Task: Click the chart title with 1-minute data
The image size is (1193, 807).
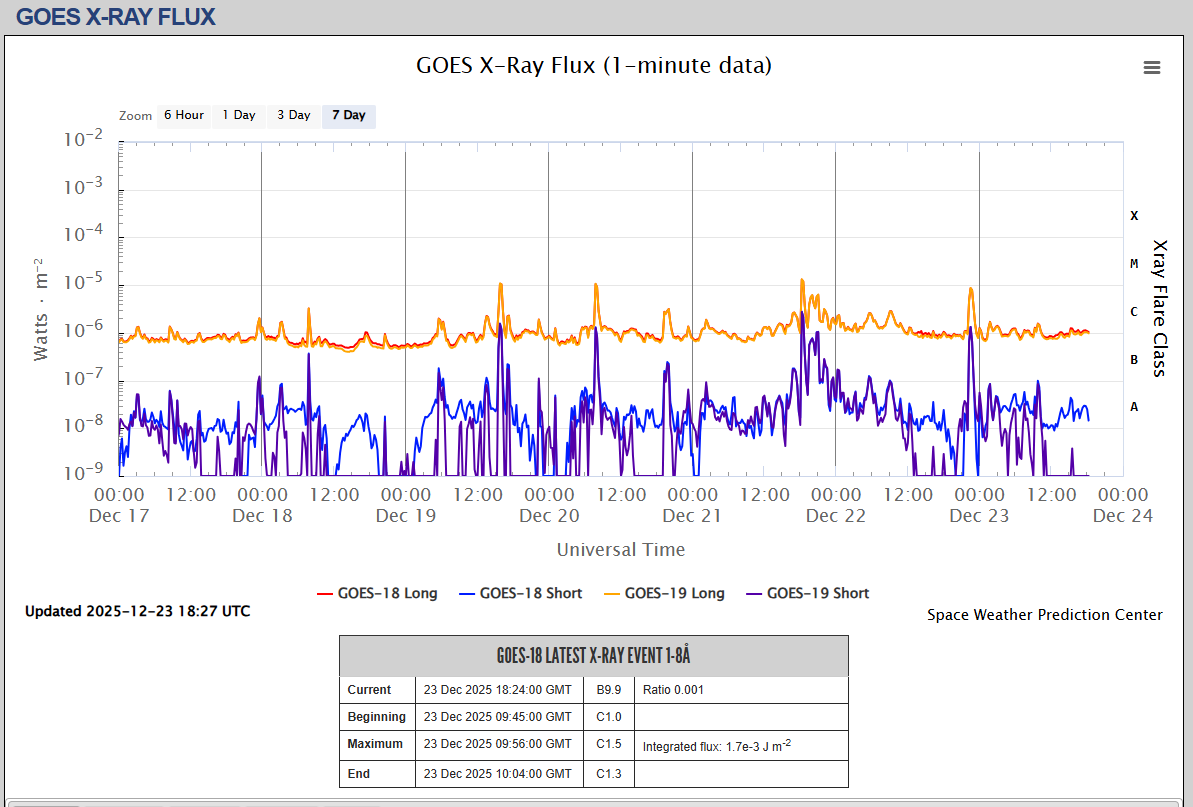Action: coord(594,66)
